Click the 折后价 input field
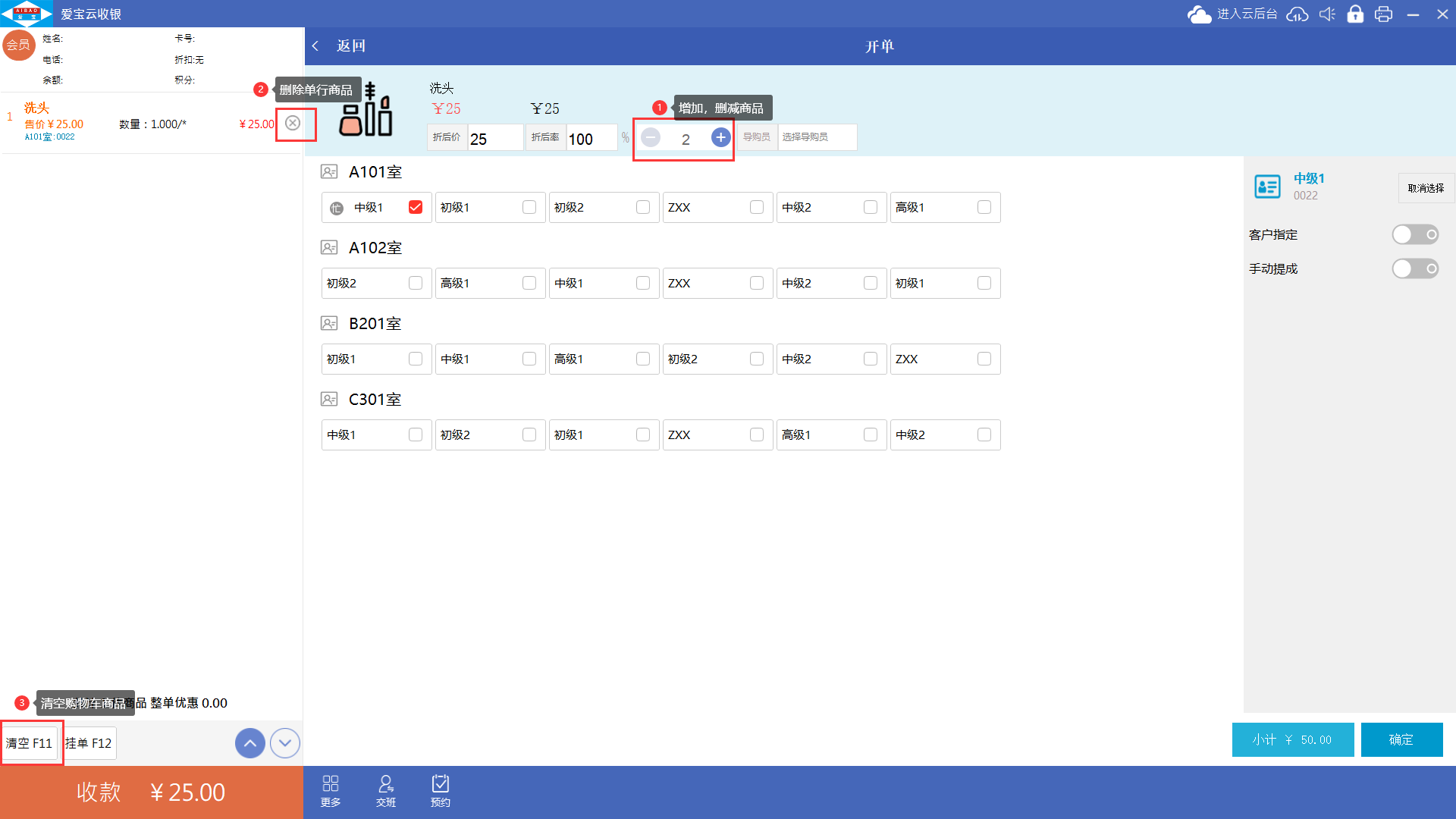Image resolution: width=1456 pixels, height=819 pixels. (x=494, y=139)
